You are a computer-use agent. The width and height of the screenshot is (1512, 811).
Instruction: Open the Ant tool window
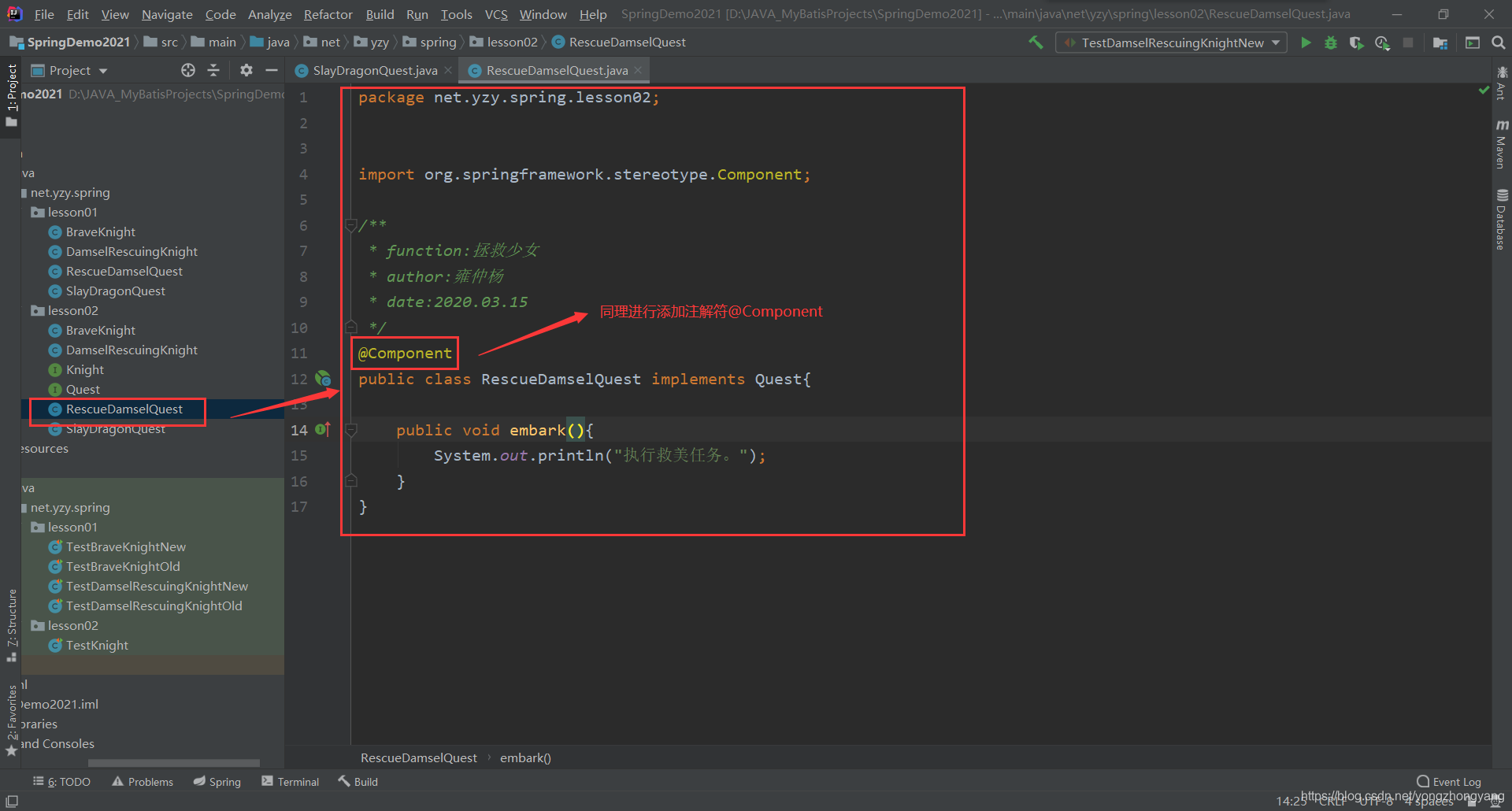click(x=1502, y=83)
